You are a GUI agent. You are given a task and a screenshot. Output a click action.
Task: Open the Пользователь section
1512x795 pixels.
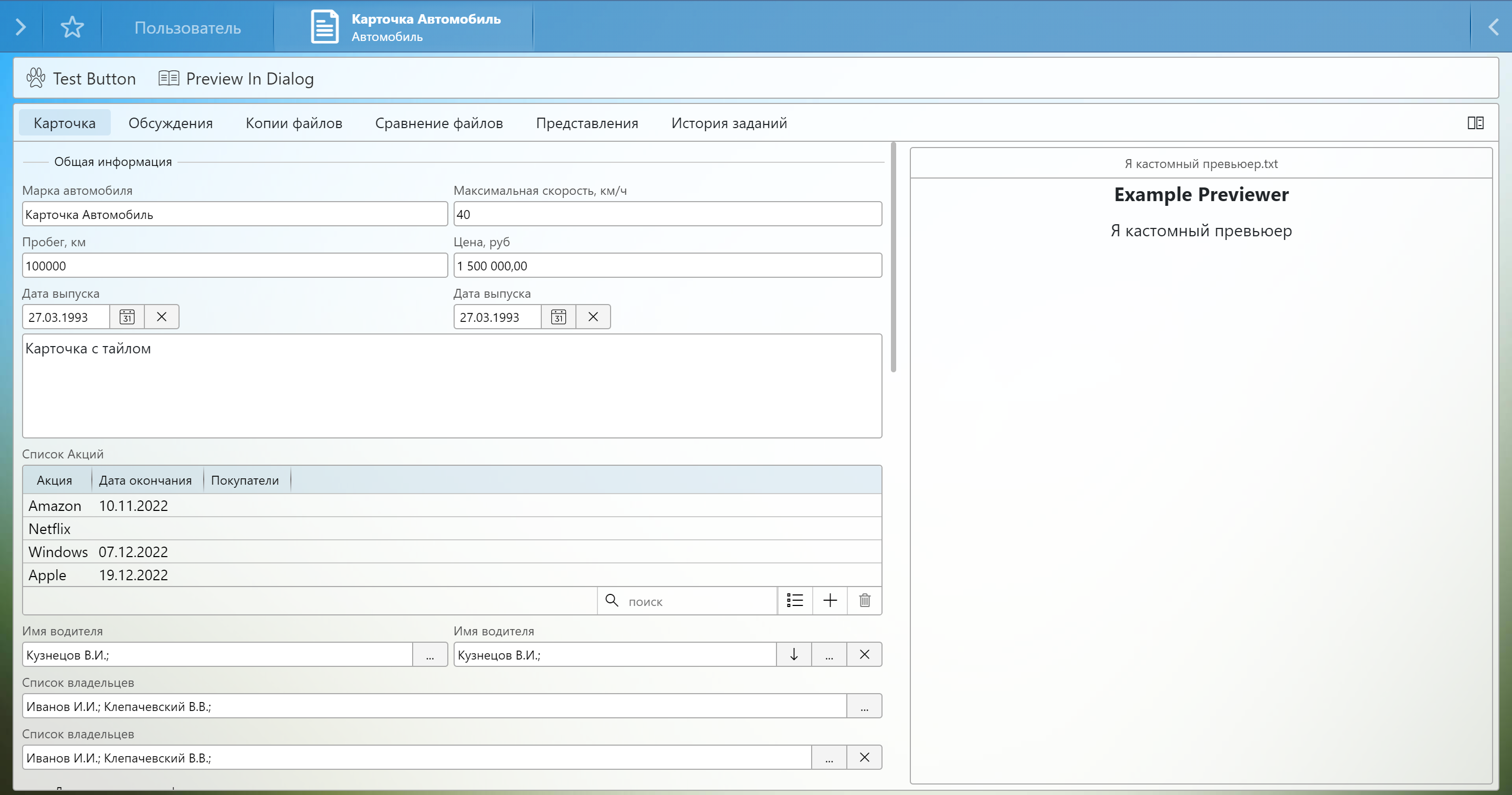pos(187,28)
